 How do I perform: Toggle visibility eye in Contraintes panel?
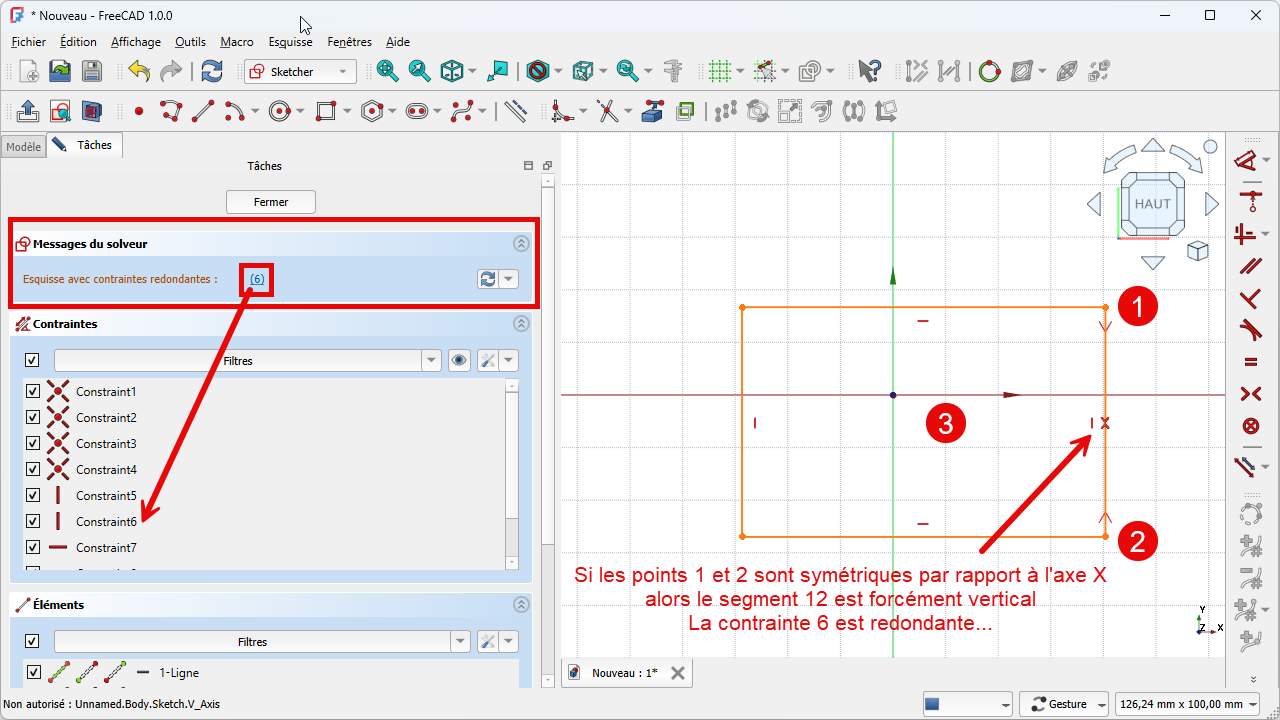pos(459,361)
